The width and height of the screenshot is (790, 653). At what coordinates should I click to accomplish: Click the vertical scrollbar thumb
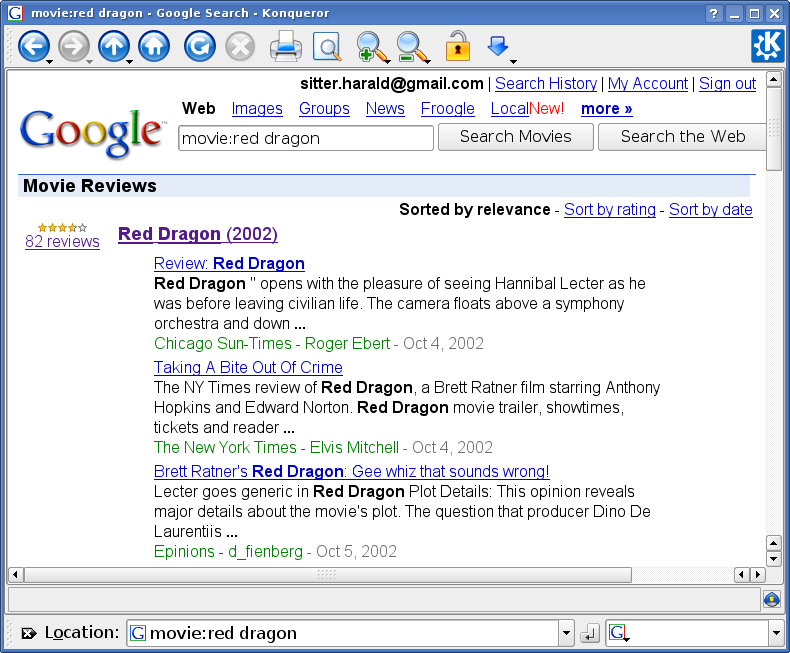773,129
